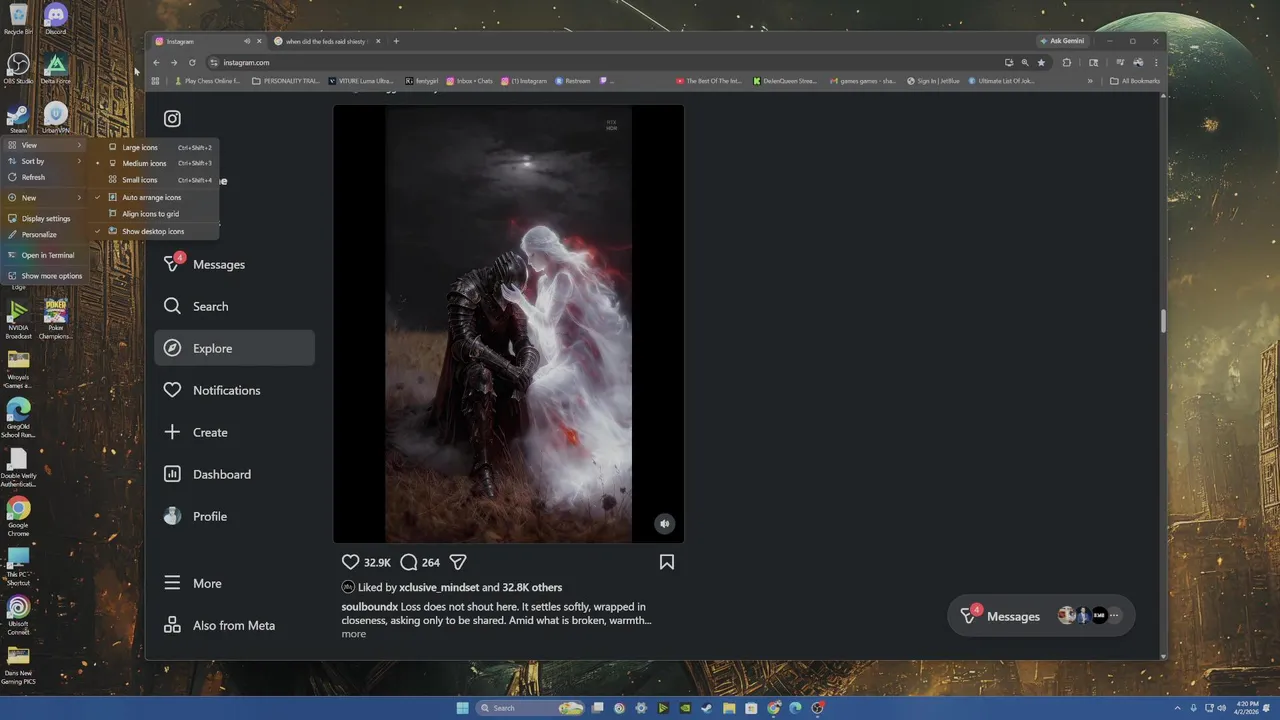Click Ask Gemini button

tap(1063, 41)
